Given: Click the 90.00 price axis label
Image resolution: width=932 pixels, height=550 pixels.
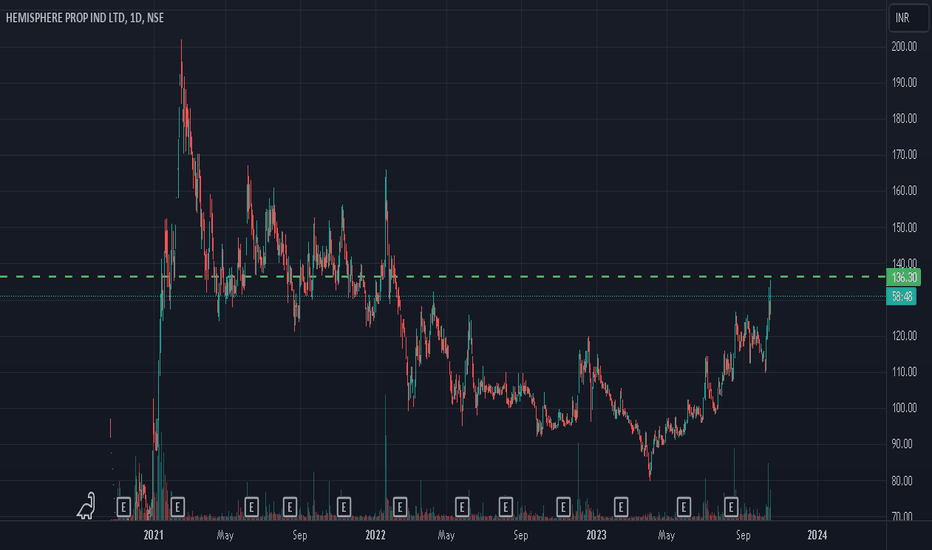Looking at the screenshot, I should point(904,444).
